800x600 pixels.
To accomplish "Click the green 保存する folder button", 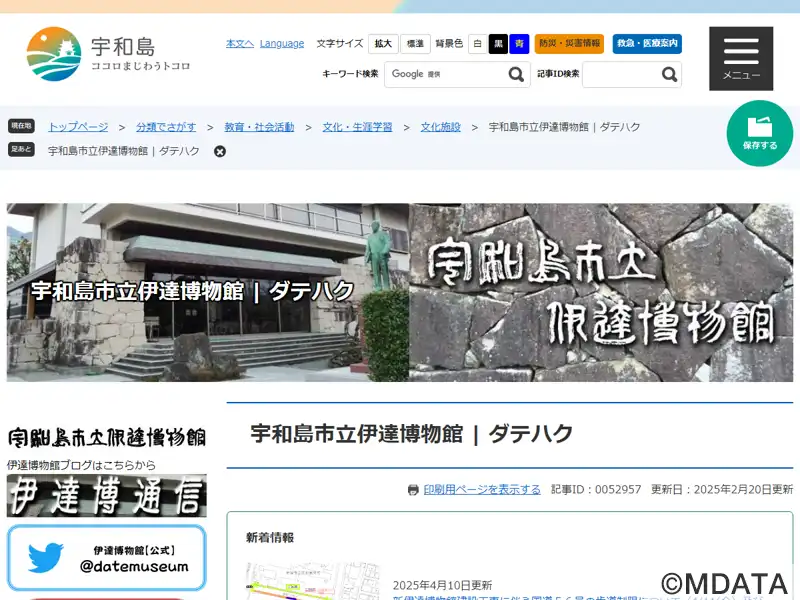I will (x=760, y=133).
